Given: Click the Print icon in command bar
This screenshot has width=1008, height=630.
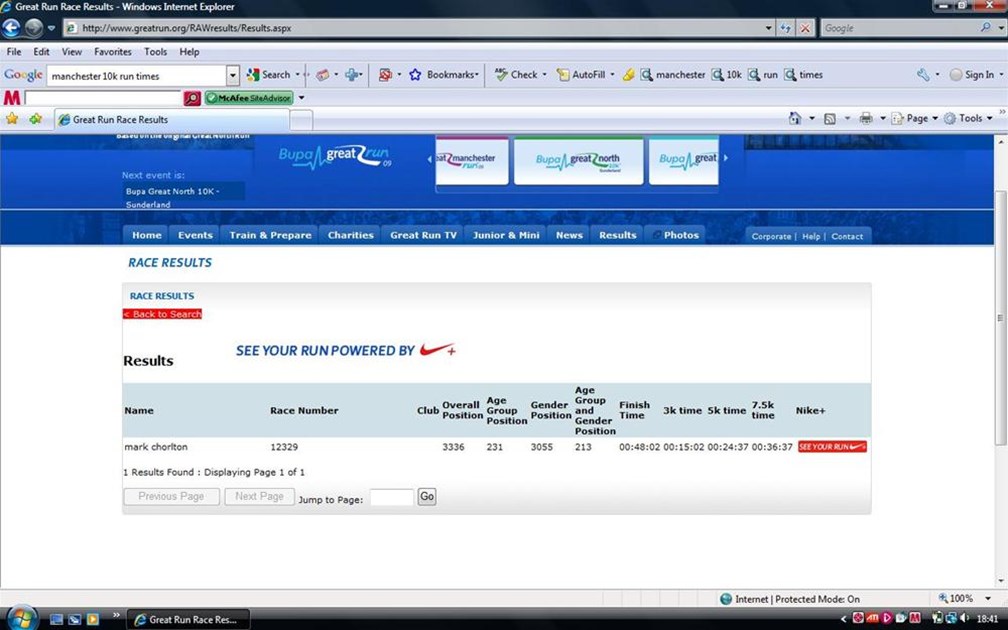Looking at the screenshot, I should [866, 118].
